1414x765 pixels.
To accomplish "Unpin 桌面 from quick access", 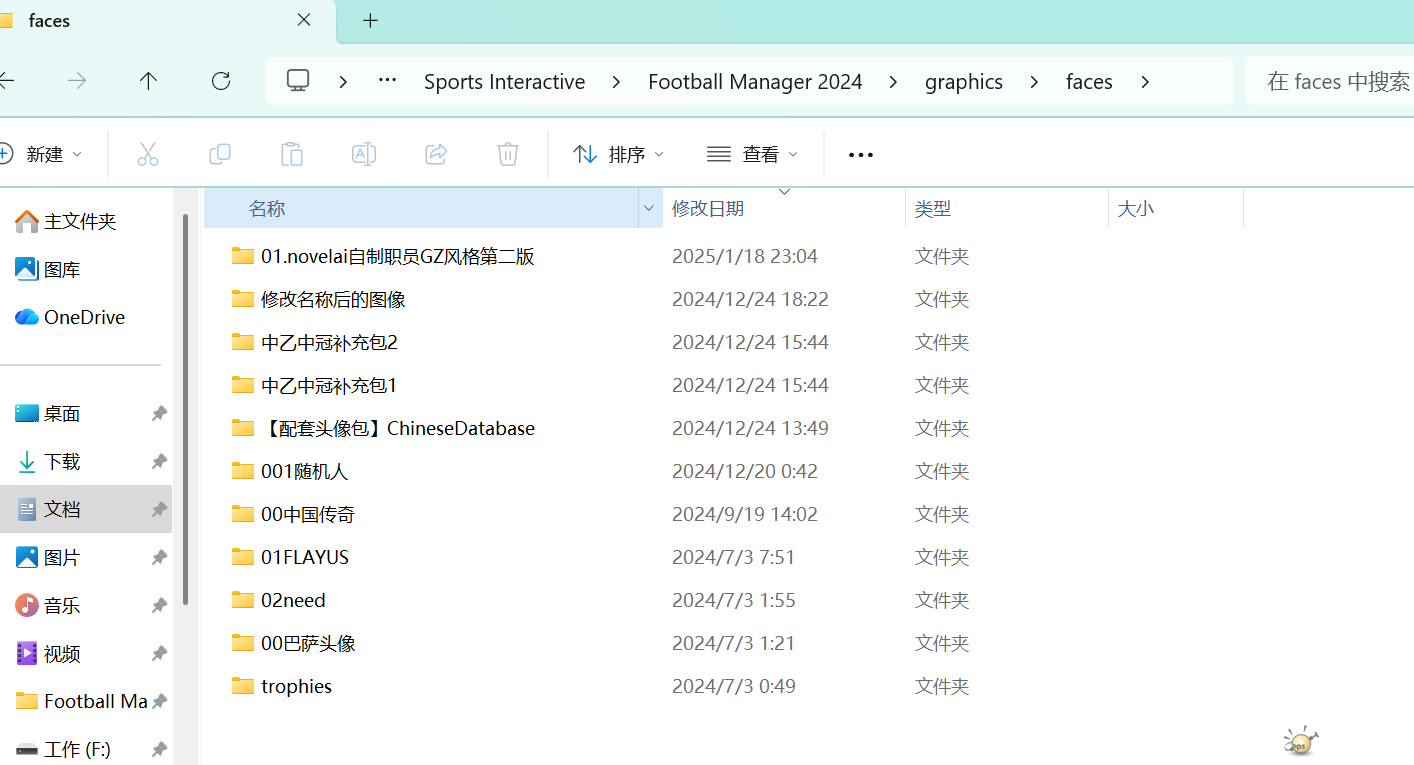I will [159, 414].
